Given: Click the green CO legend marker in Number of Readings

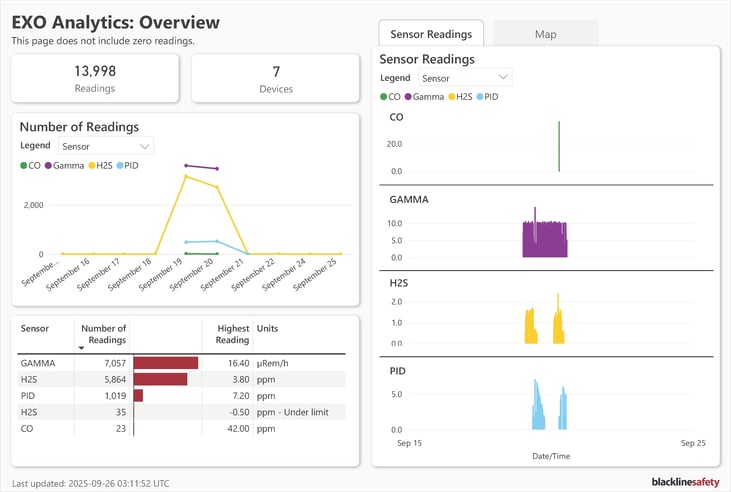Looking at the screenshot, I should [x=24, y=165].
